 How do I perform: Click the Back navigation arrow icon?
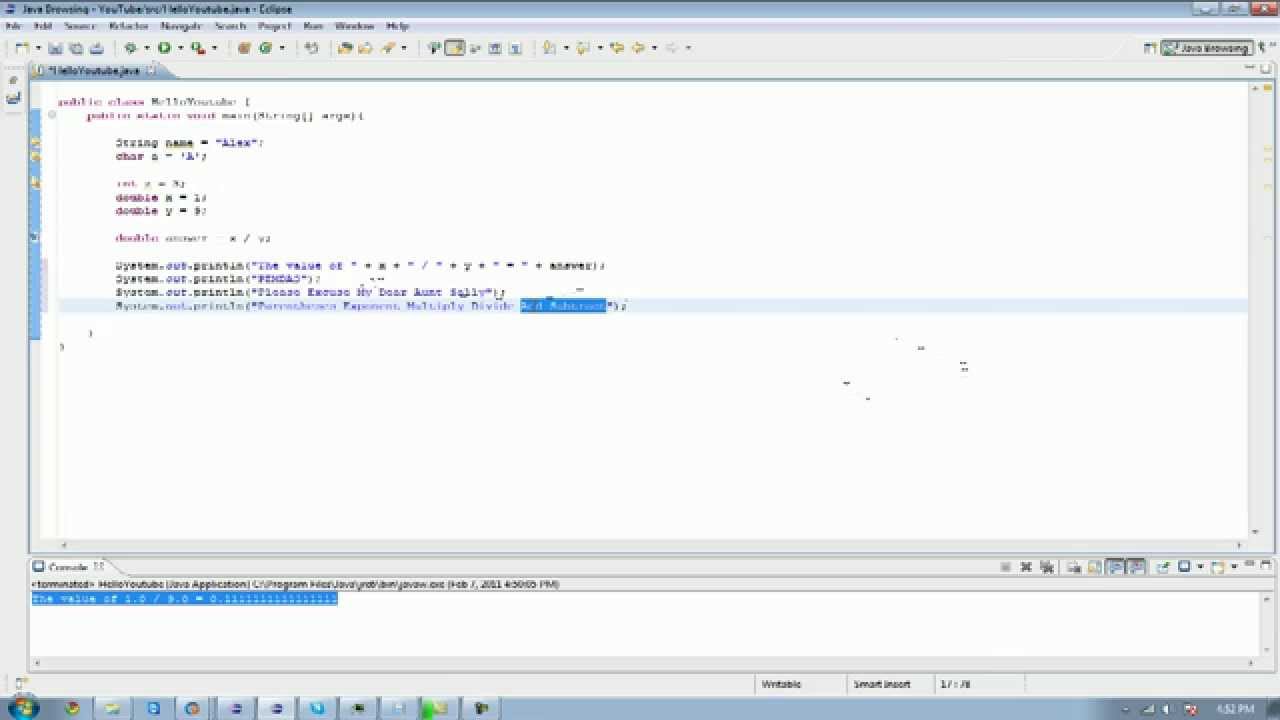(x=638, y=48)
